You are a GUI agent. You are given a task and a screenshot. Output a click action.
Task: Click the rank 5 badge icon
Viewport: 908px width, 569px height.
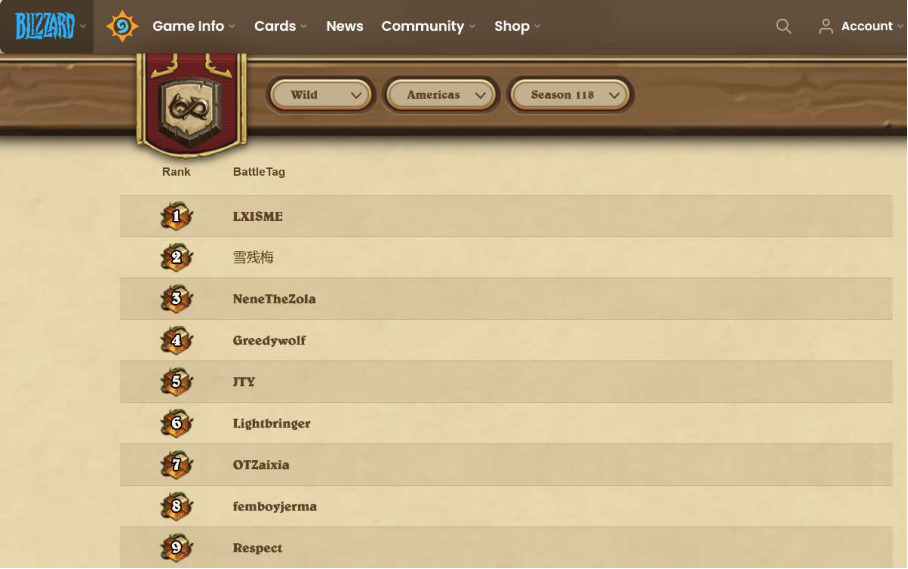pyautogui.click(x=176, y=381)
